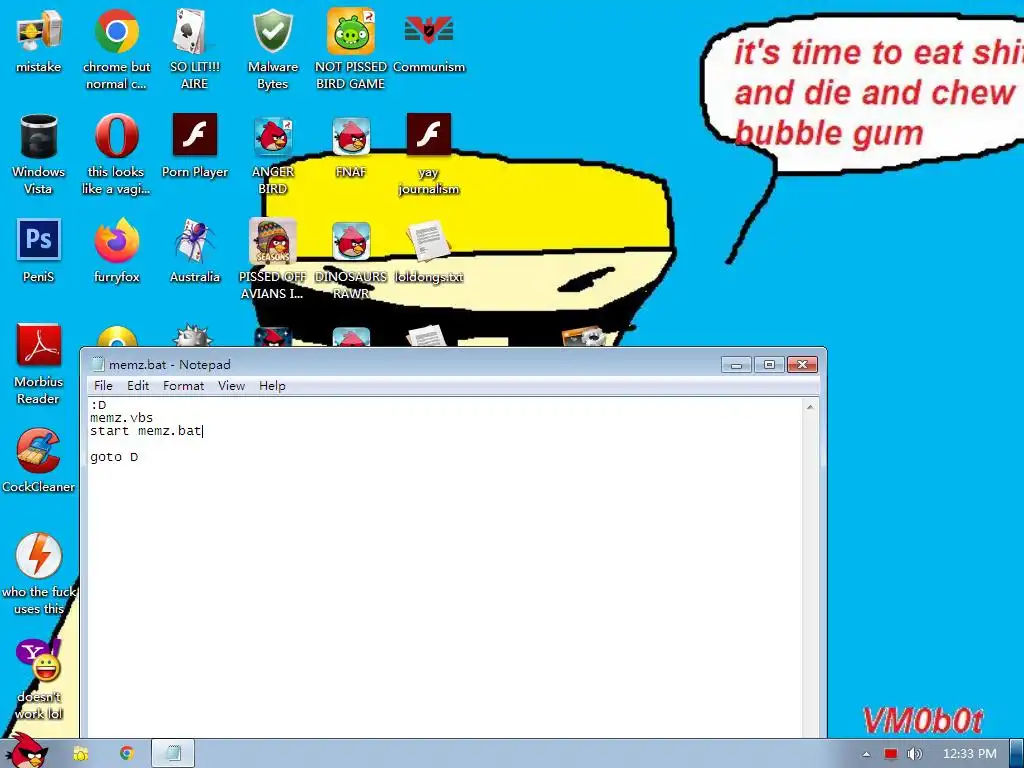Open the Format menu in Notepad
The height and width of the screenshot is (768, 1024).
[x=184, y=386]
